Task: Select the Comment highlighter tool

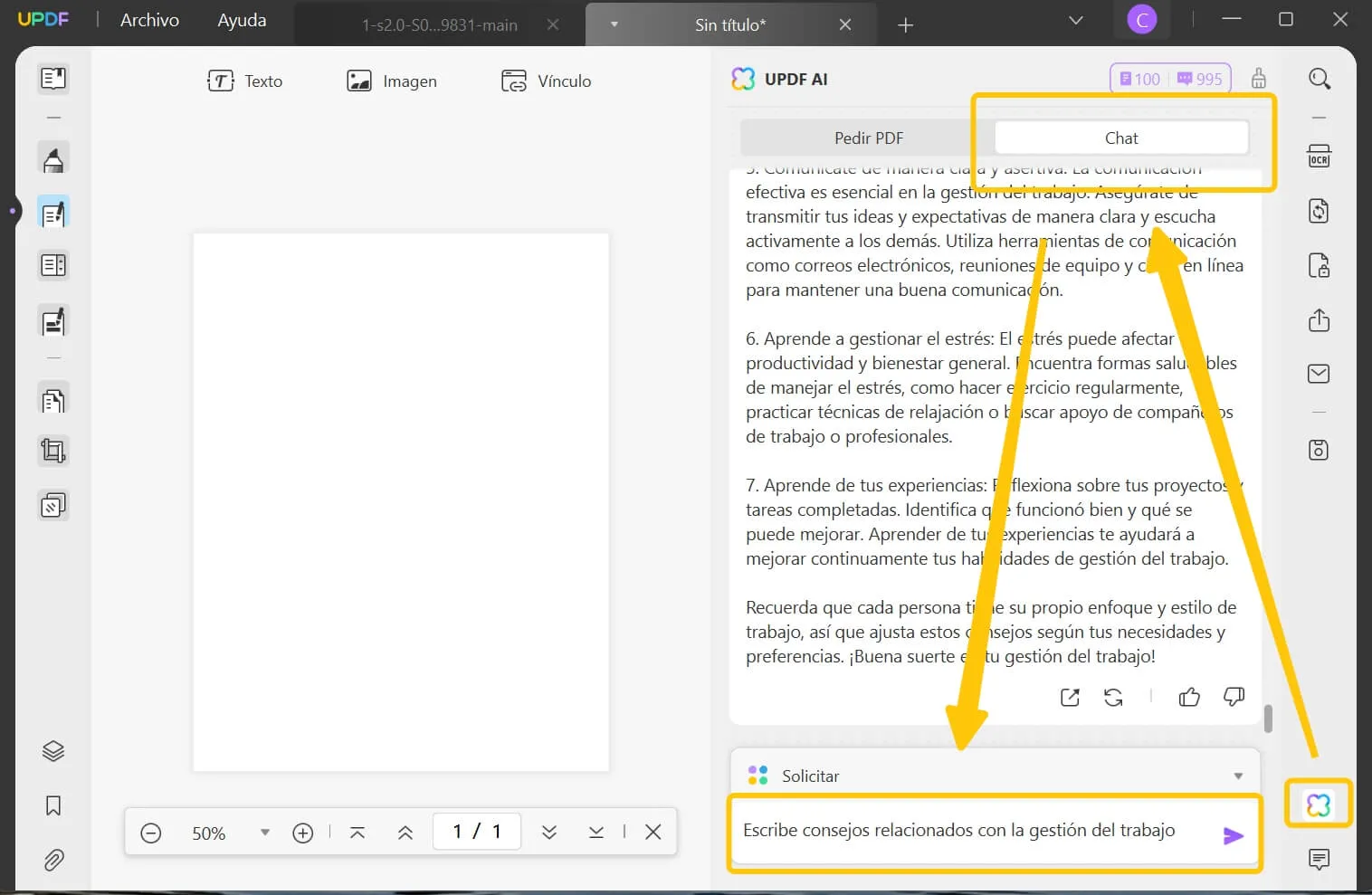Action: (53, 158)
